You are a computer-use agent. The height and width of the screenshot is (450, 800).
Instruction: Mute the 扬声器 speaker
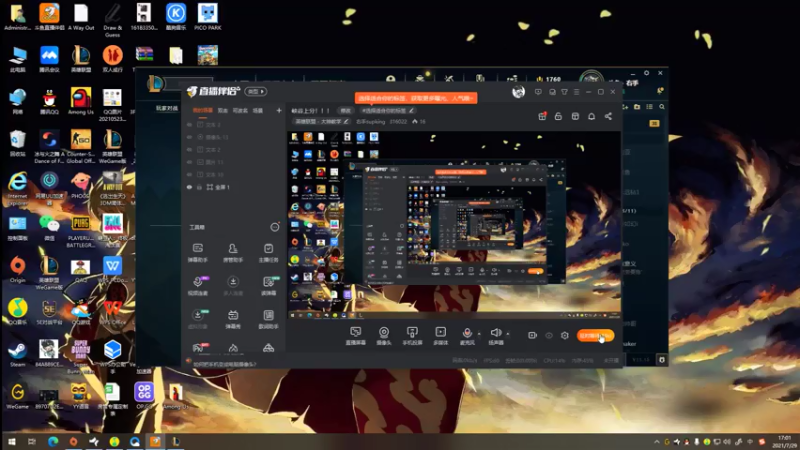pos(495,335)
